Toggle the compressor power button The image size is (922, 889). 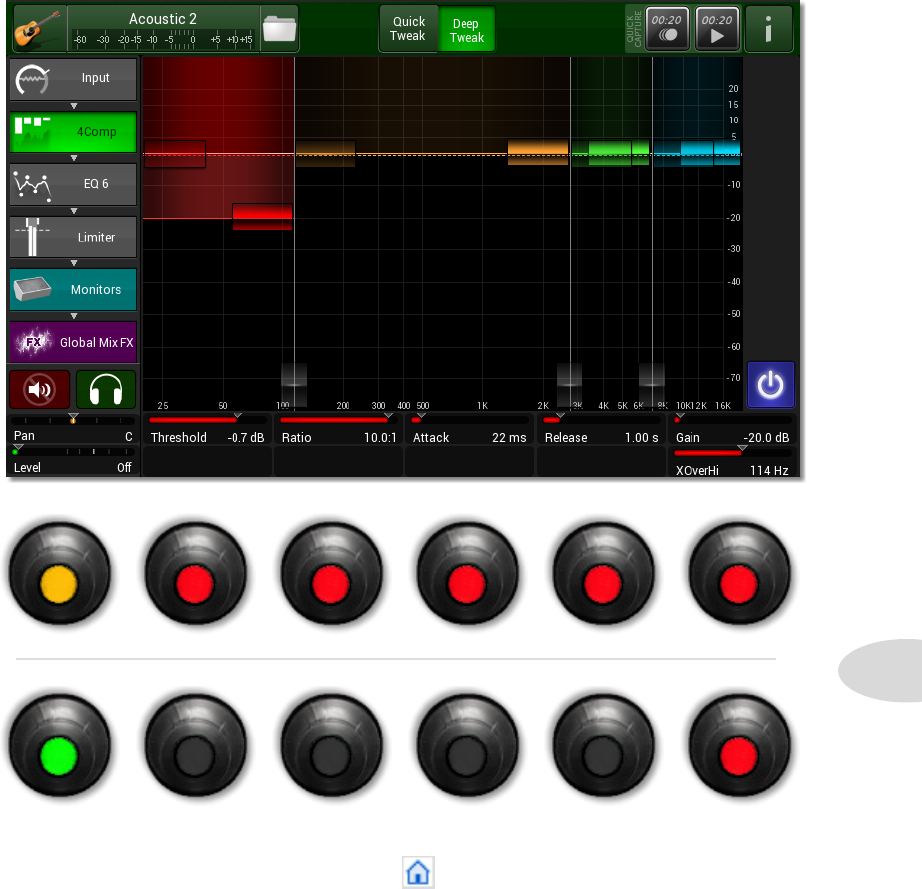coord(770,385)
